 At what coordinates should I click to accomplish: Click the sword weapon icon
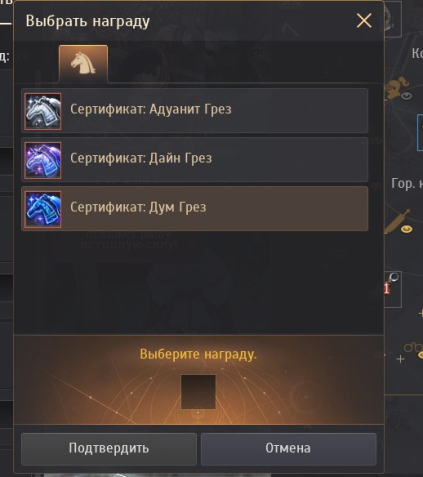[395, 221]
